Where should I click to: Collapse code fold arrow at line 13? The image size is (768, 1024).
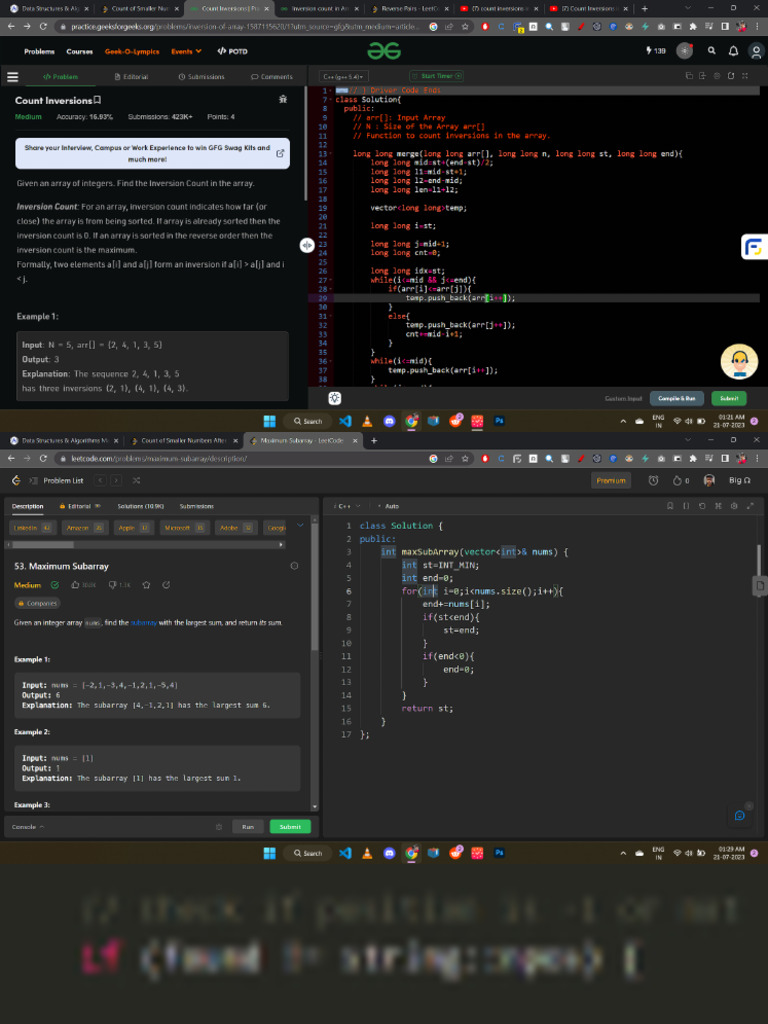point(331,154)
